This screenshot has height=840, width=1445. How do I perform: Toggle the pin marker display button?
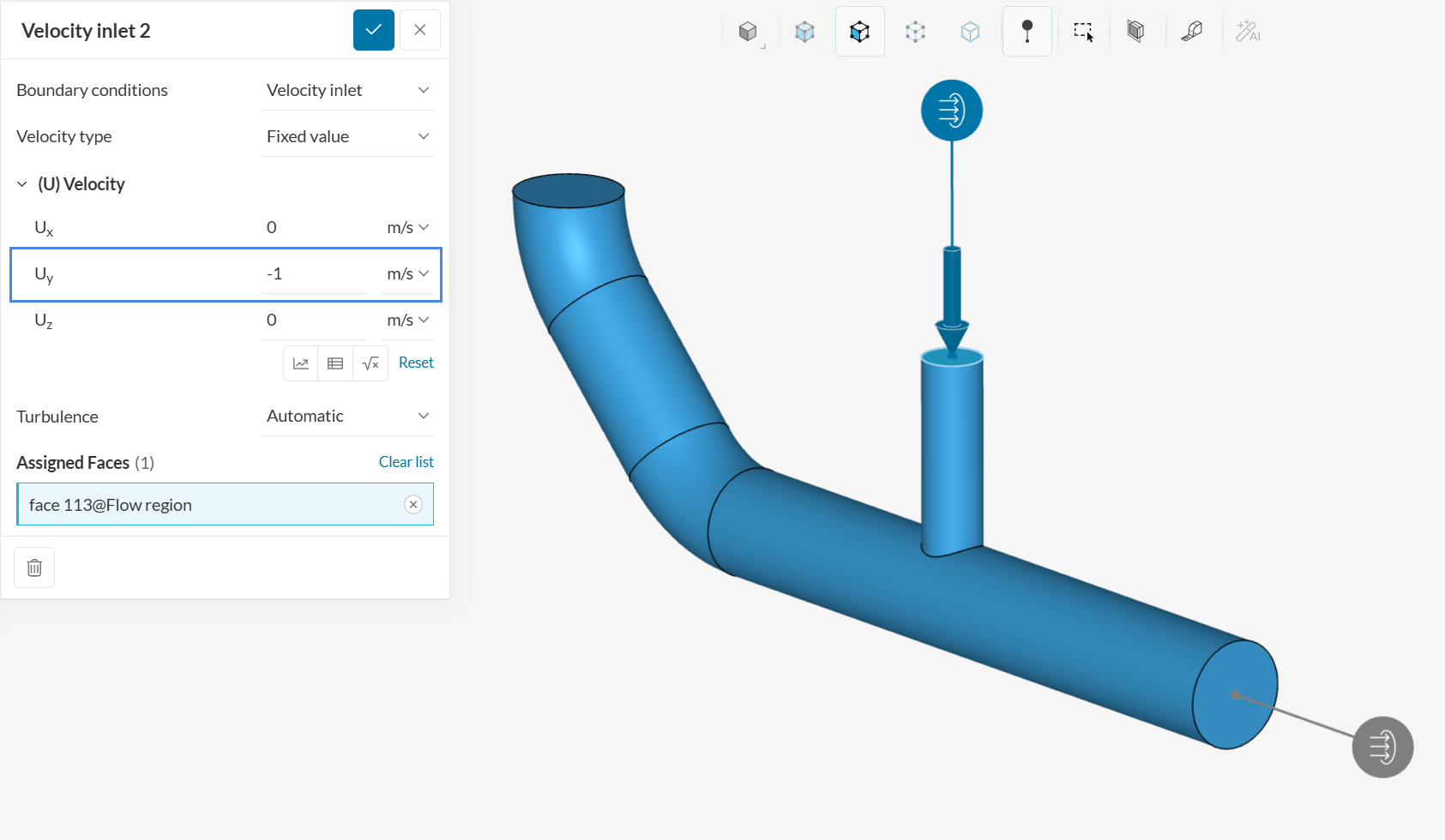[1027, 32]
